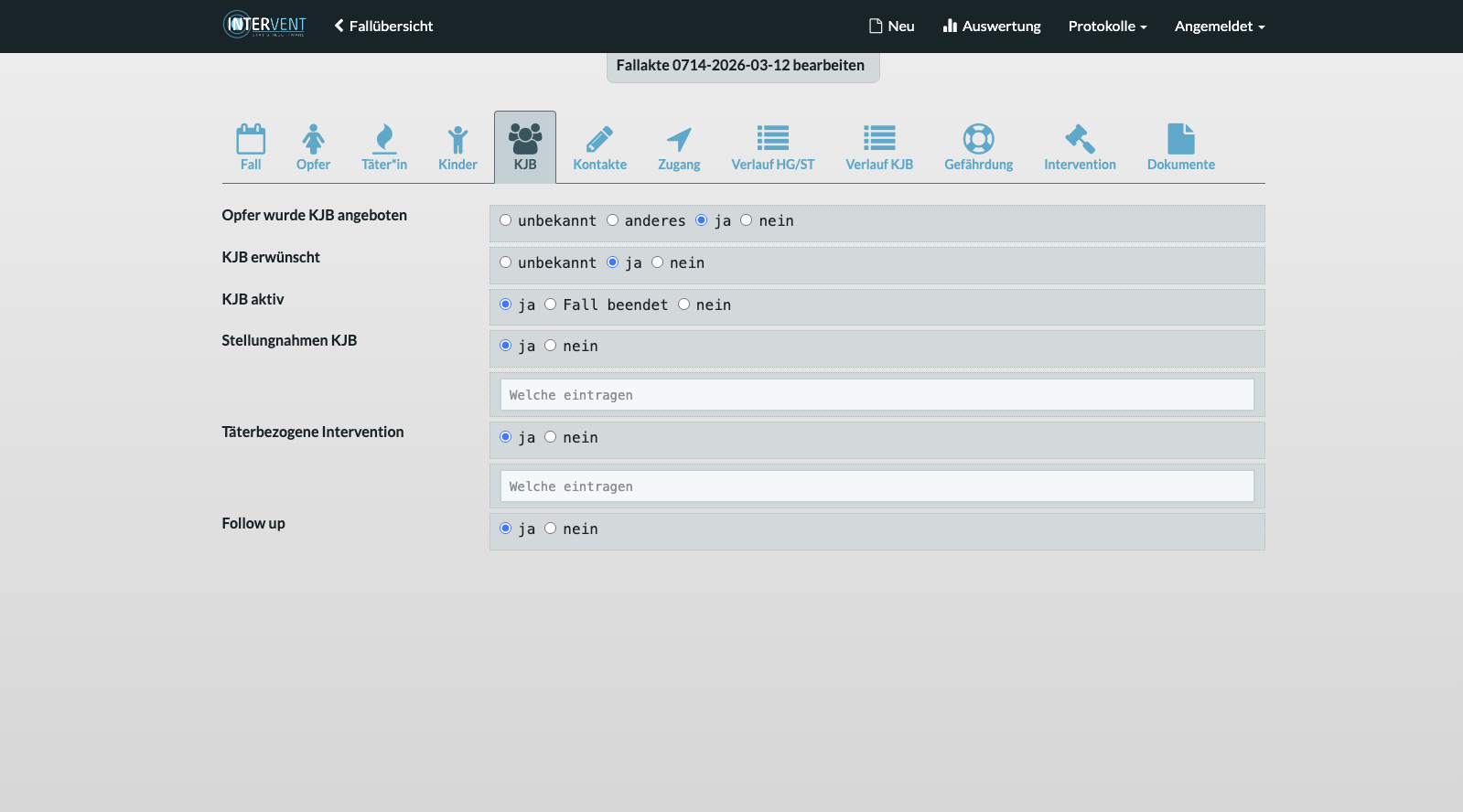1463x812 pixels.
Task: Open the Täter*in flame icon tab
Action: (384, 140)
